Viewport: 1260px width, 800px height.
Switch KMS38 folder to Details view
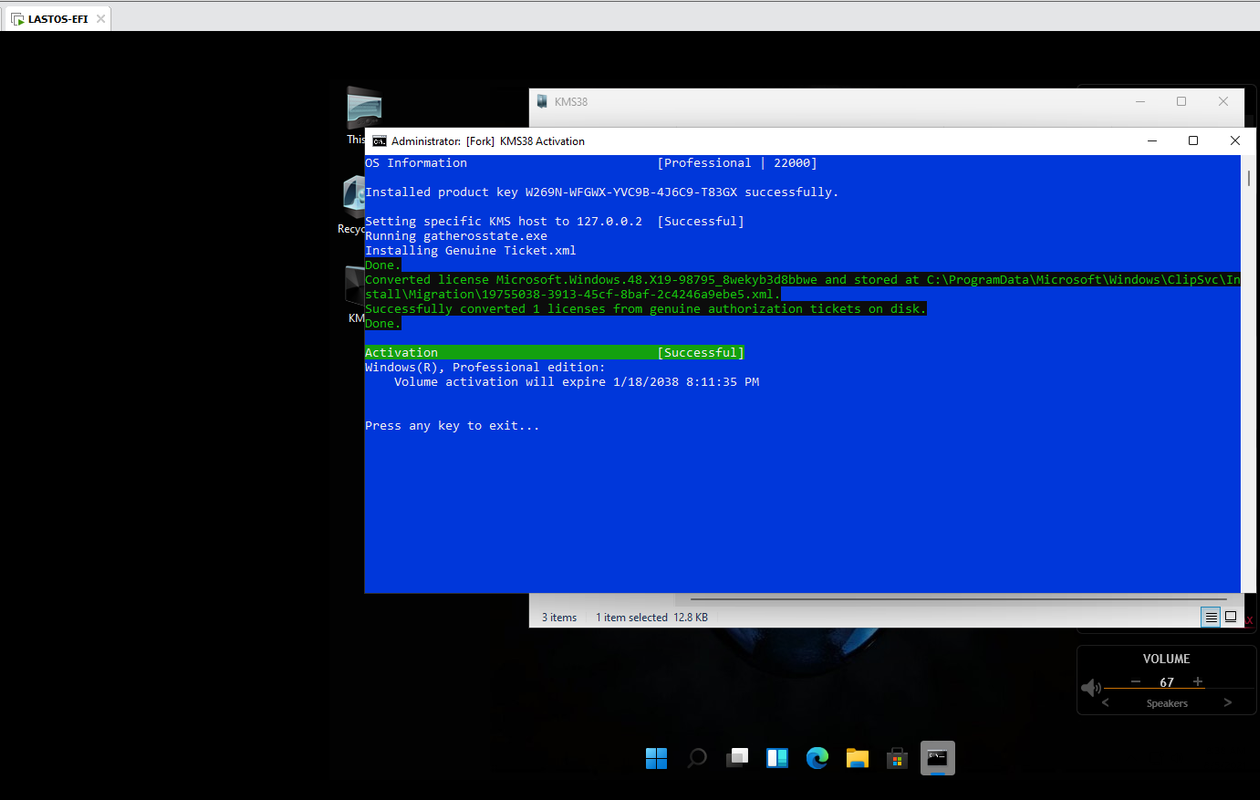[x=1211, y=617]
